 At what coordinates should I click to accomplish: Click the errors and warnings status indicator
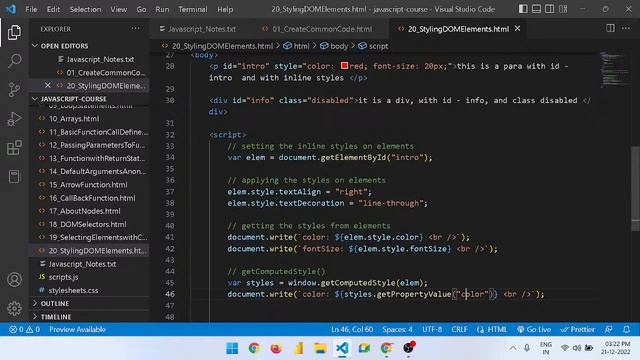pyautogui.click(x=24, y=329)
